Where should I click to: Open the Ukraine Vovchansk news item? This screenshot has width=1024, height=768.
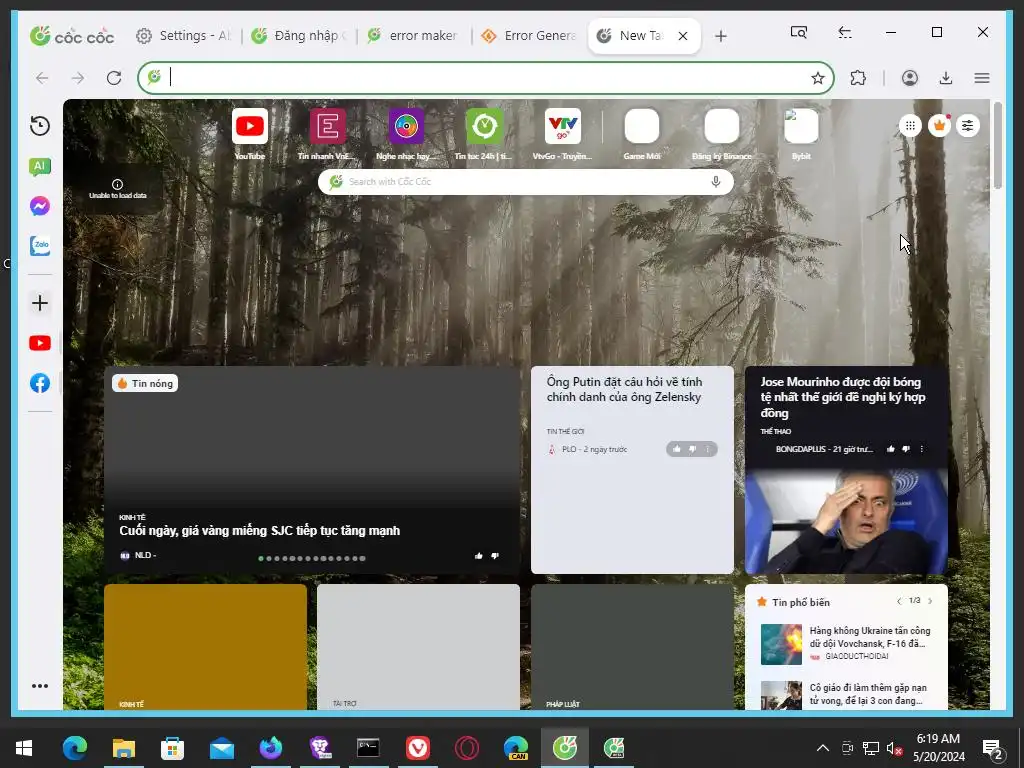[x=846, y=643]
